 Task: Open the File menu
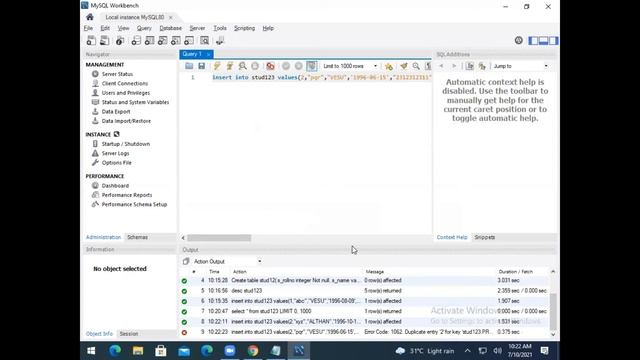point(88,28)
